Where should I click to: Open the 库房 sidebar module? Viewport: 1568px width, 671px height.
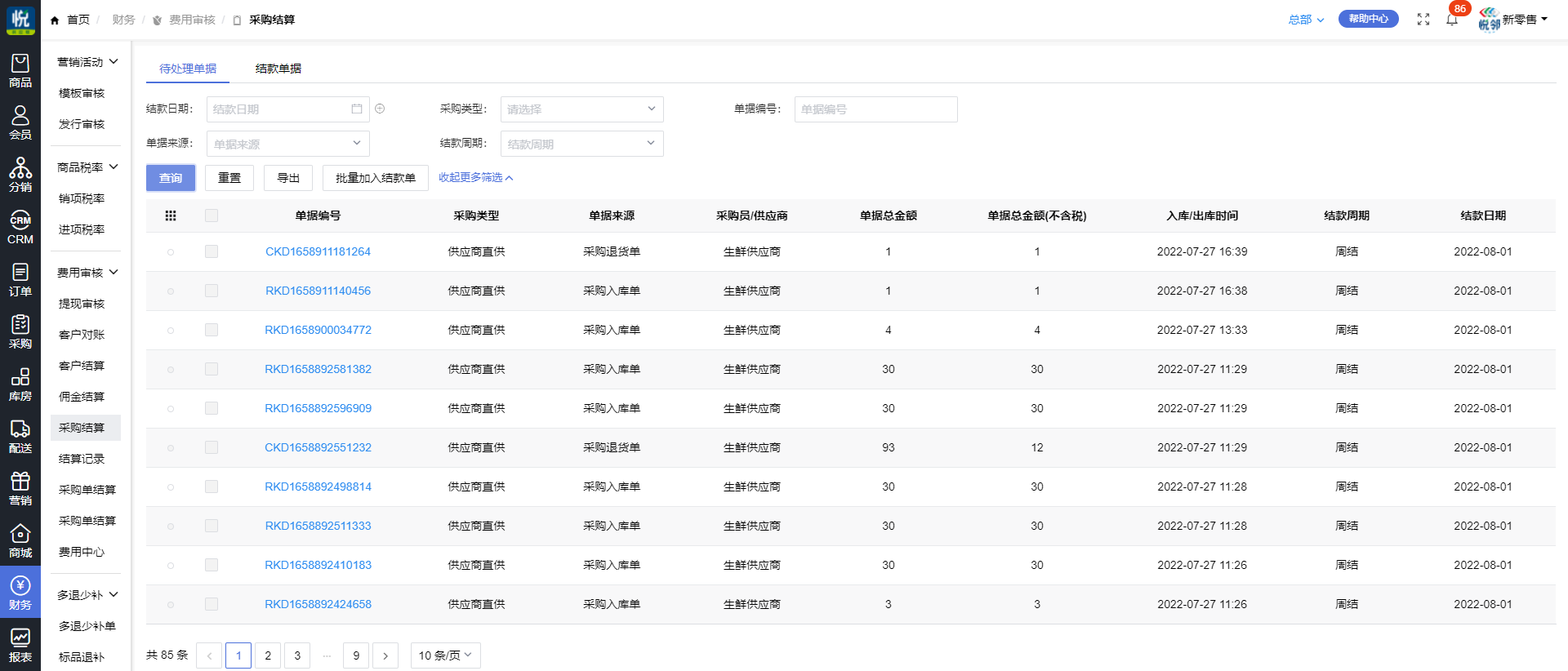pos(20,384)
